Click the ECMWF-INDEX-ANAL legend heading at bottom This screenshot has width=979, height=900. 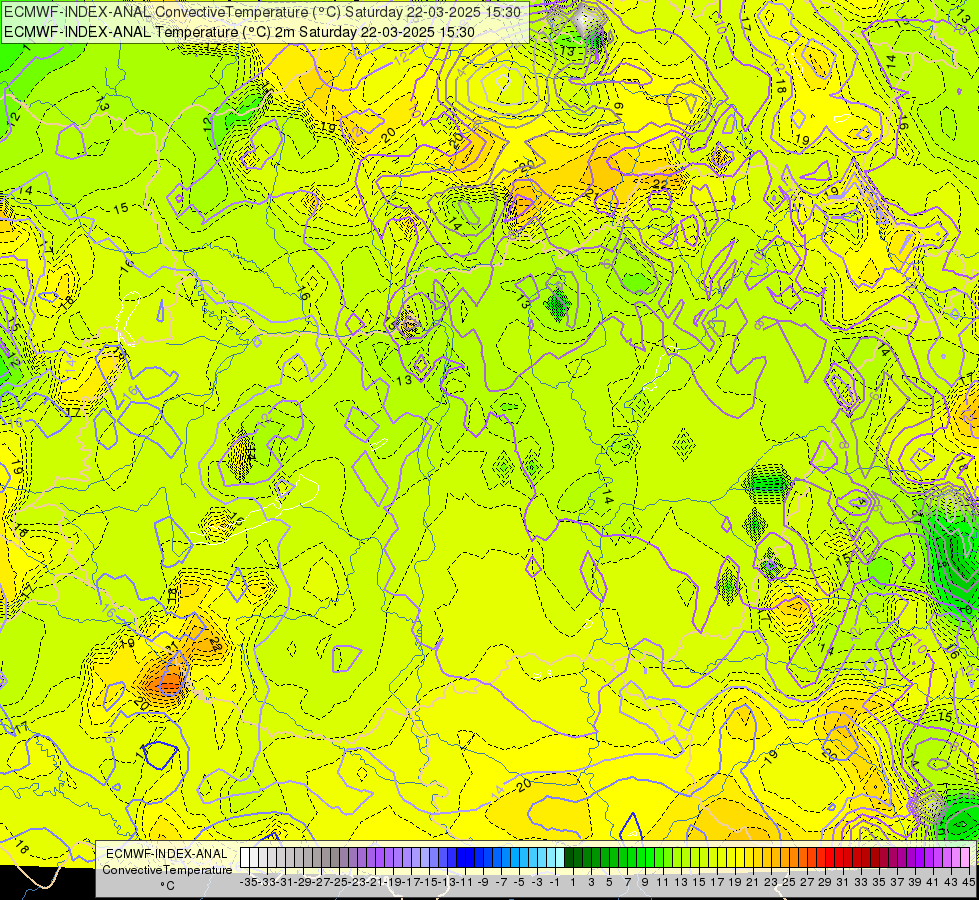(167, 854)
